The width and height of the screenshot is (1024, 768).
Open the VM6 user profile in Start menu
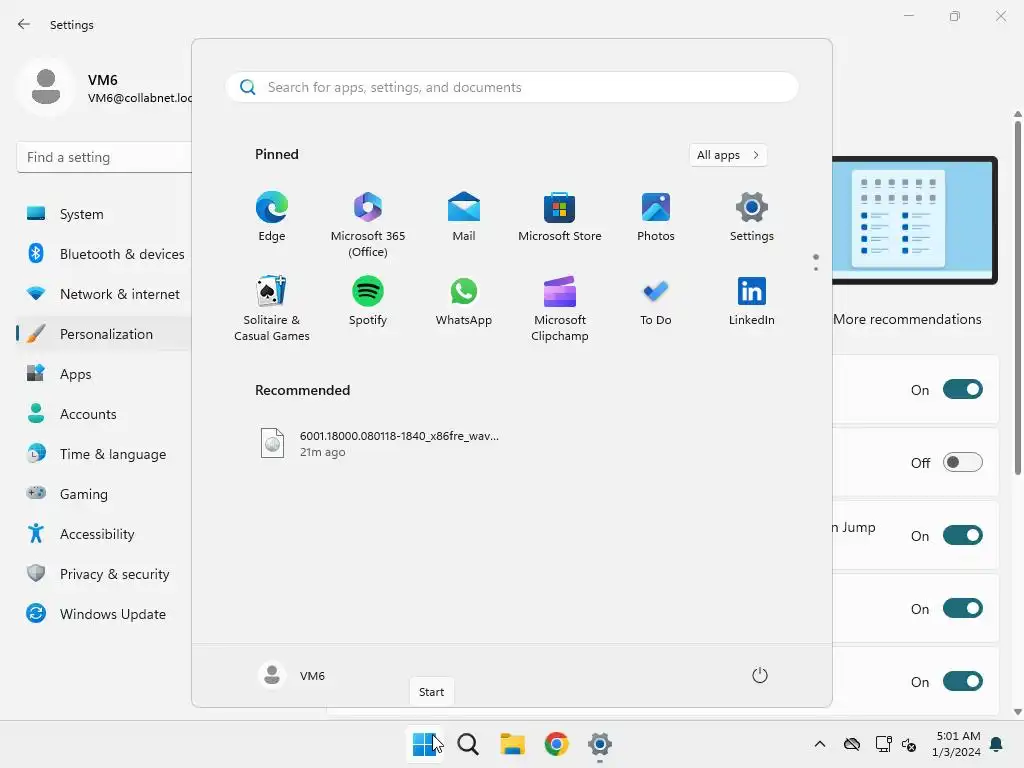(292, 675)
